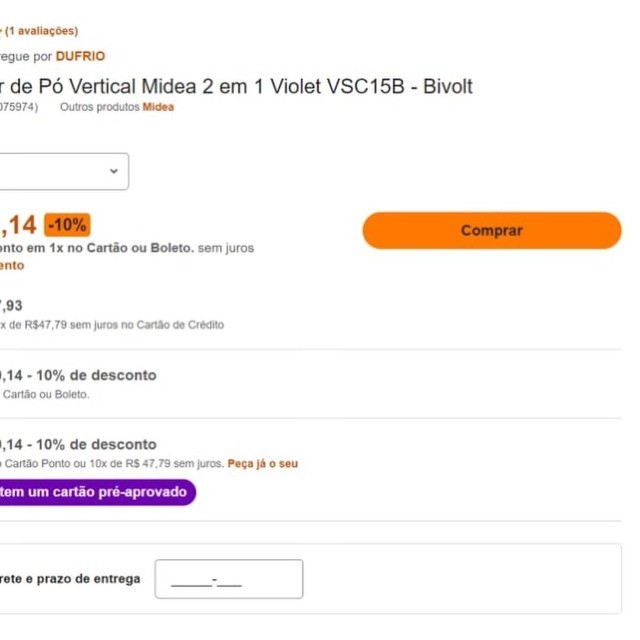This screenshot has height=640, width=640.
Task: Click the purple pre-approved card banner
Action: click(x=97, y=492)
